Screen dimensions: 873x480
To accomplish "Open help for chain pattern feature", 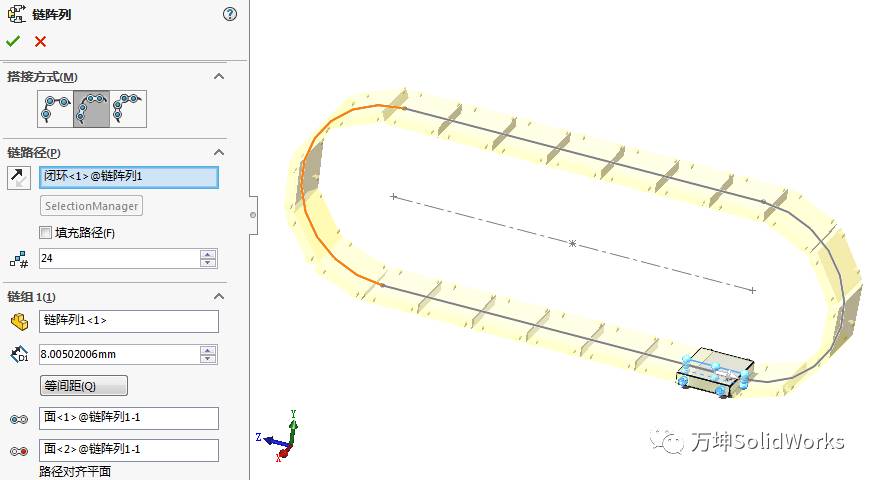I will (229, 14).
